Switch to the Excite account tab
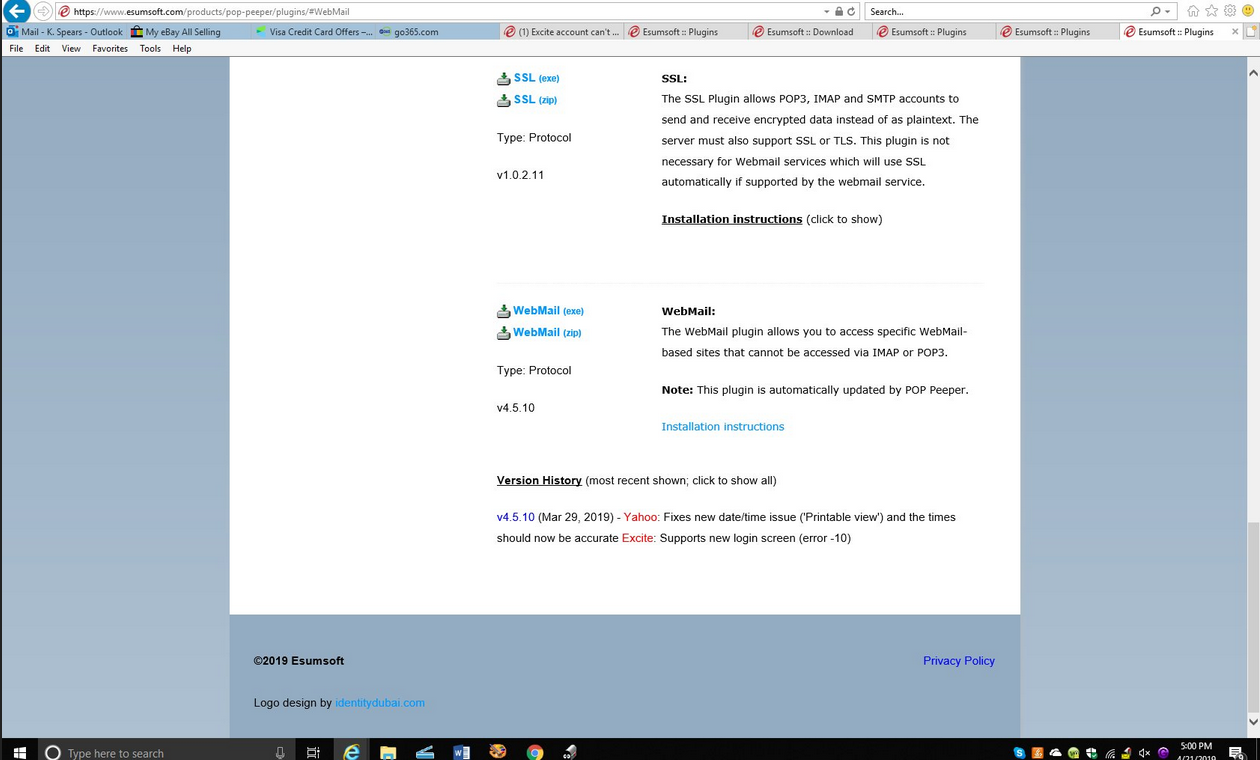The image size is (1260, 760). (561, 32)
